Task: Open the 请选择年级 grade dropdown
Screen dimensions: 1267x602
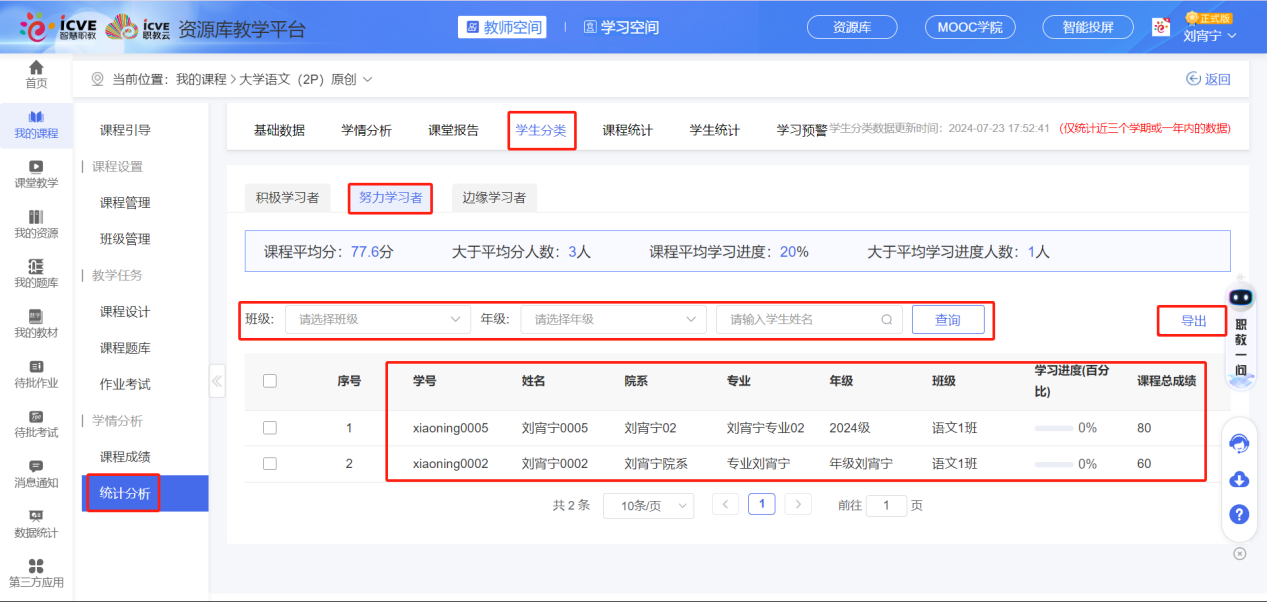Action: (613, 320)
